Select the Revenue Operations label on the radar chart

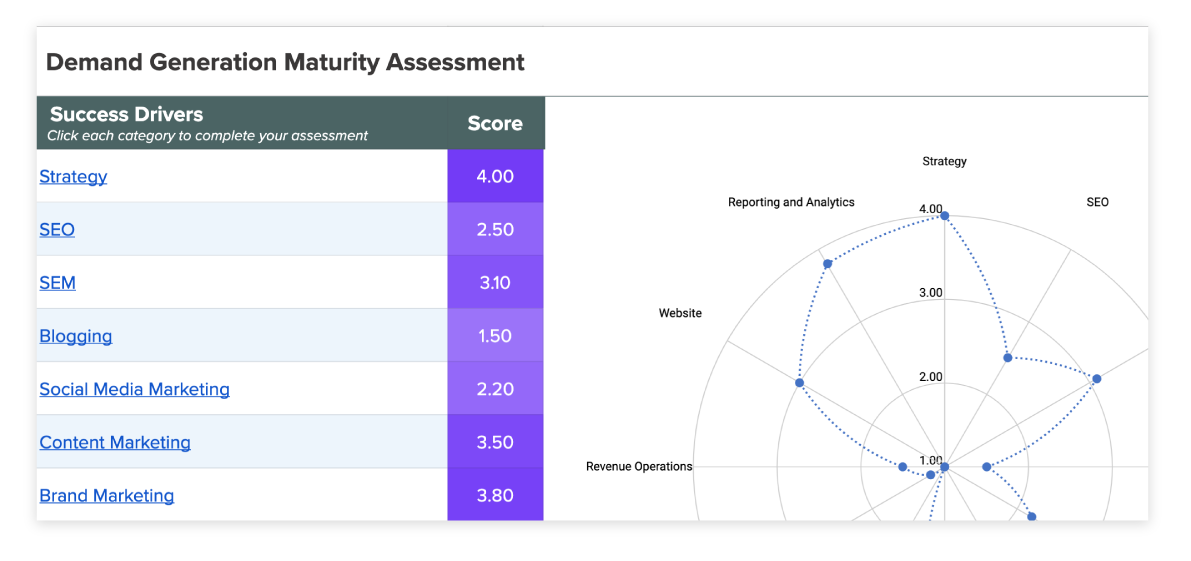click(x=639, y=466)
